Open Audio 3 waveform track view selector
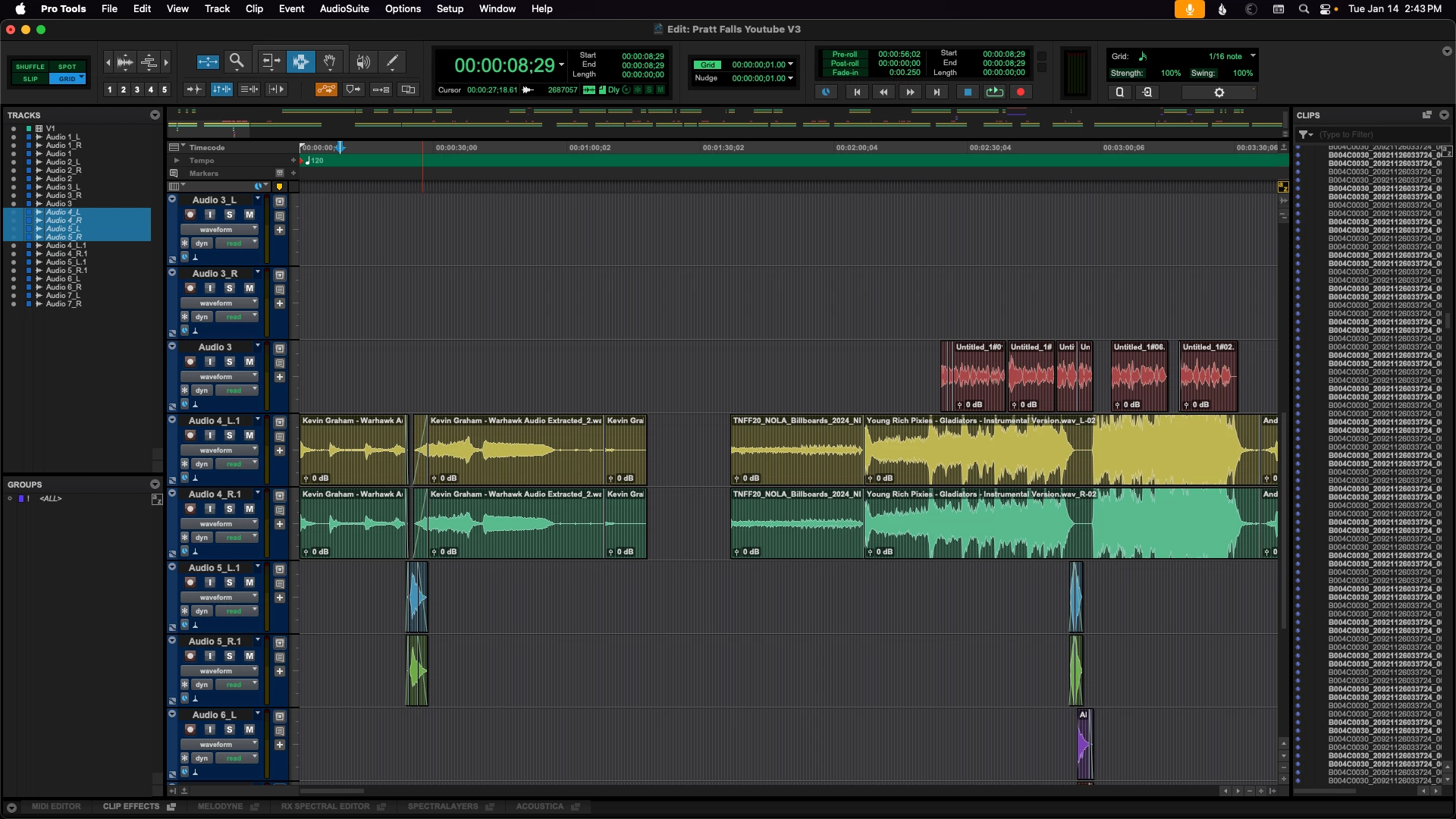The height and width of the screenshot is (819, 1456). (219, 377)
